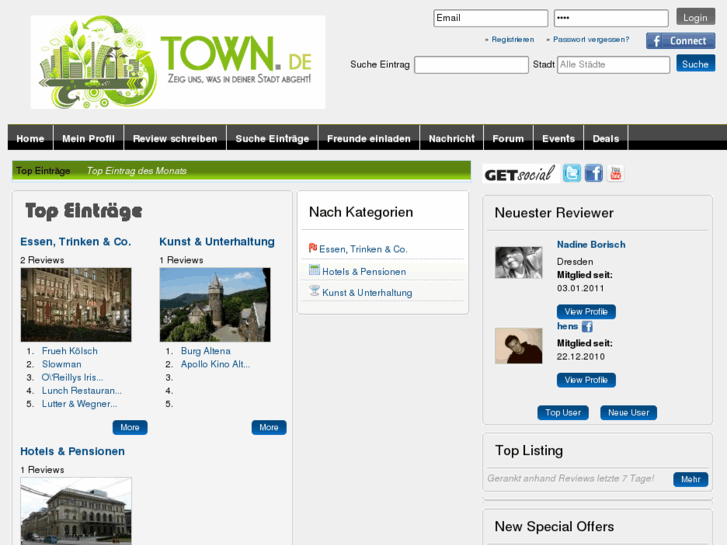Image resolution: width=727 pixels, height=545 pixels.
Task: Open the Nachricht menu item
Action: [452, 138]
